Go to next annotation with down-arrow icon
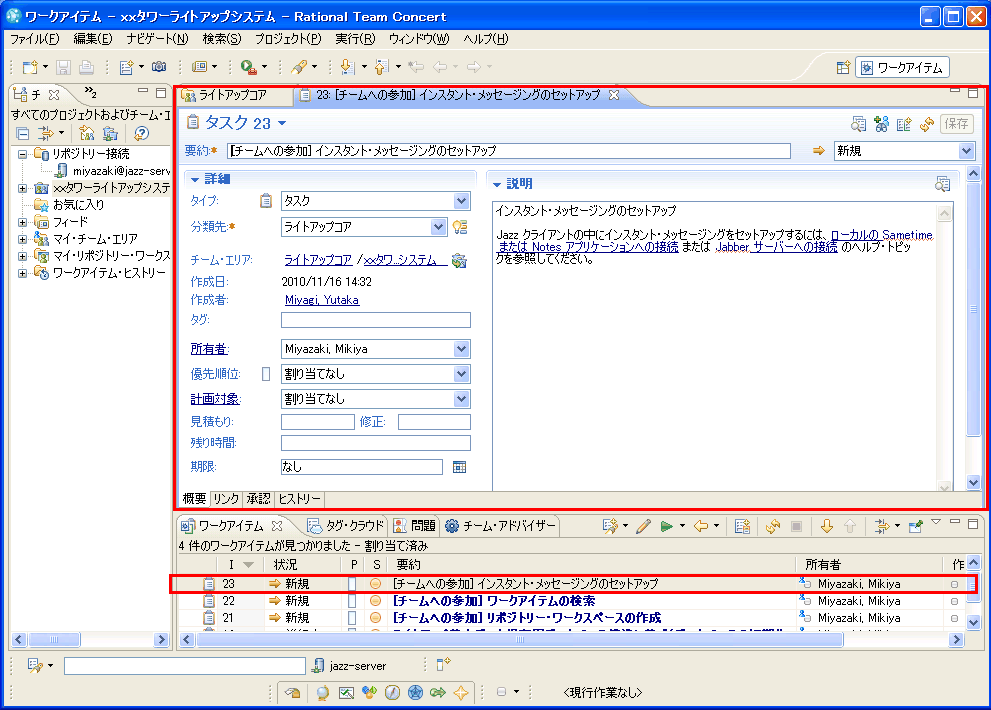 click(346, 66)
